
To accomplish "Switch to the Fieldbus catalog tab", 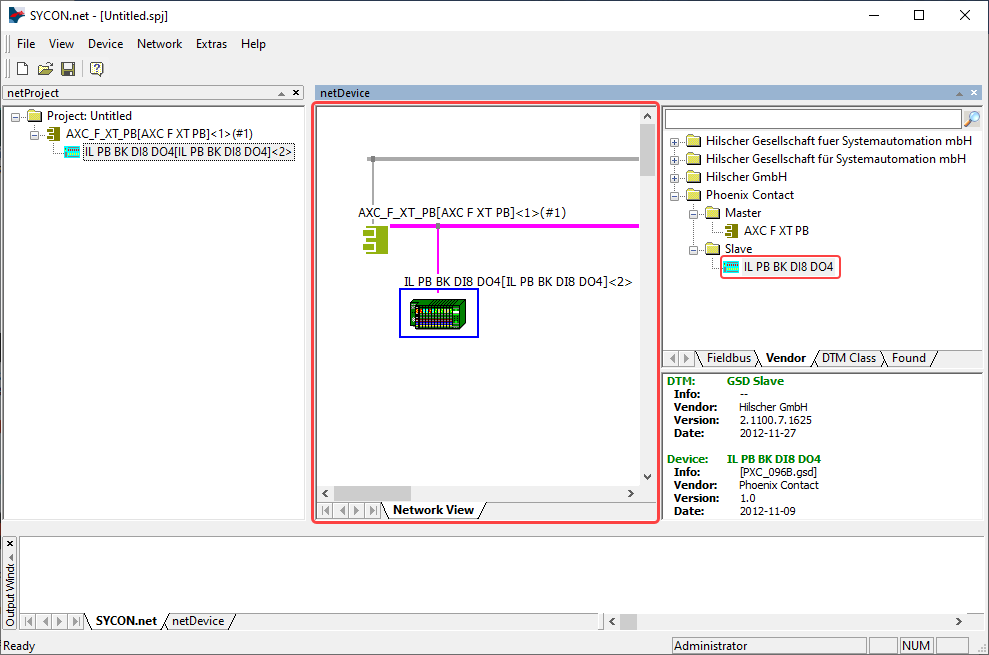I will [x=729, y=358].
